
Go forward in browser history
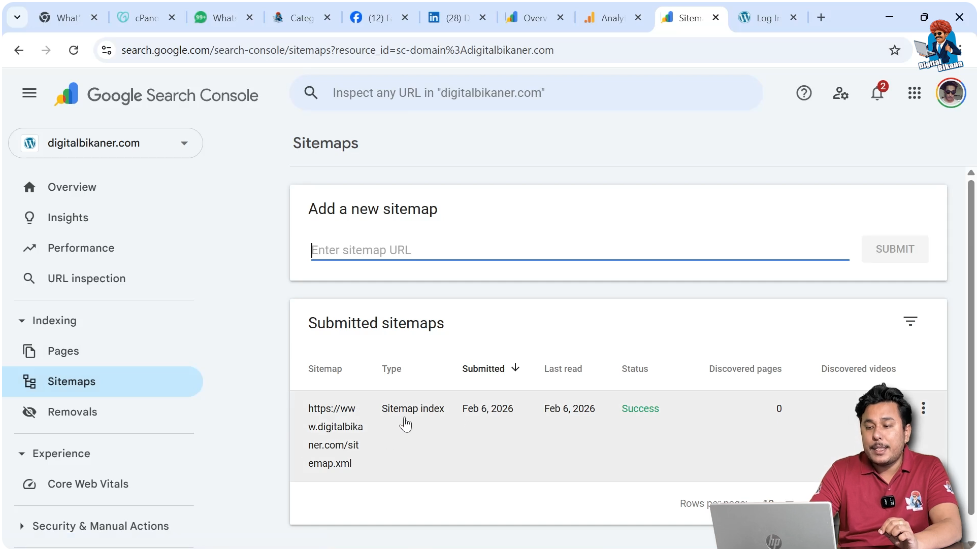pos(46,50)
